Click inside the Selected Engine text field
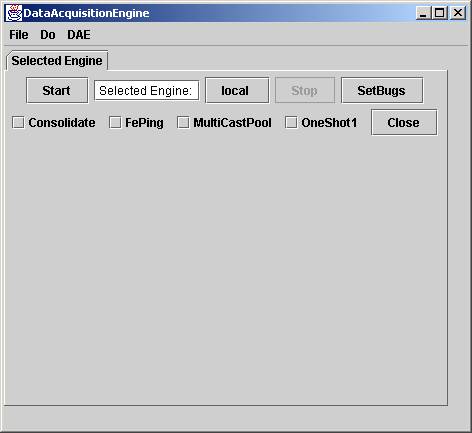The image size is (472, 433). (x=147, y=90)
